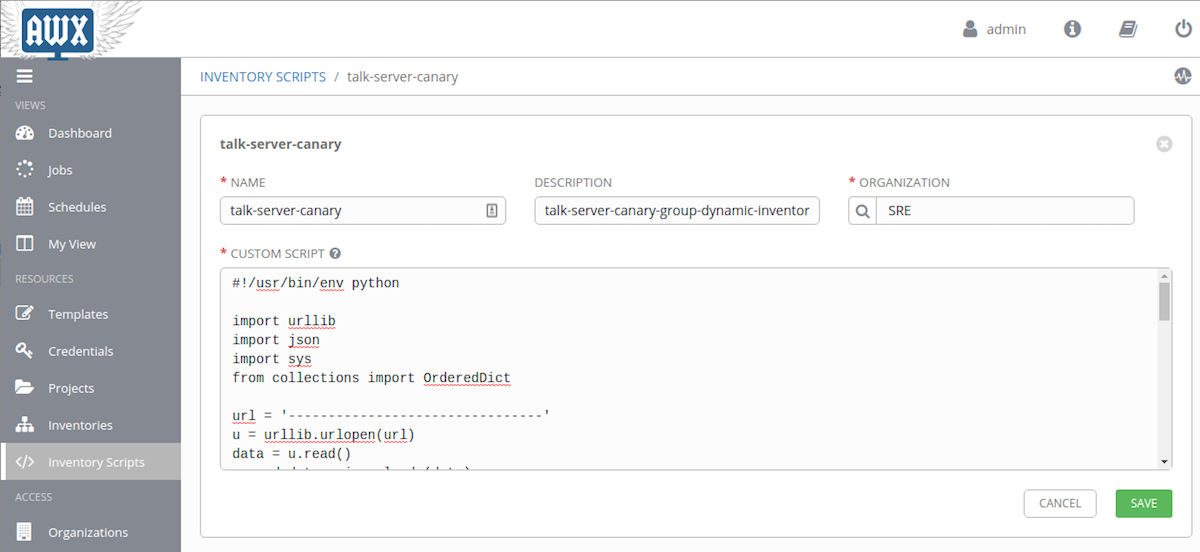Click the Schedules calendar icon
This screenshot has height=552, width=1200.
(25, 207)
